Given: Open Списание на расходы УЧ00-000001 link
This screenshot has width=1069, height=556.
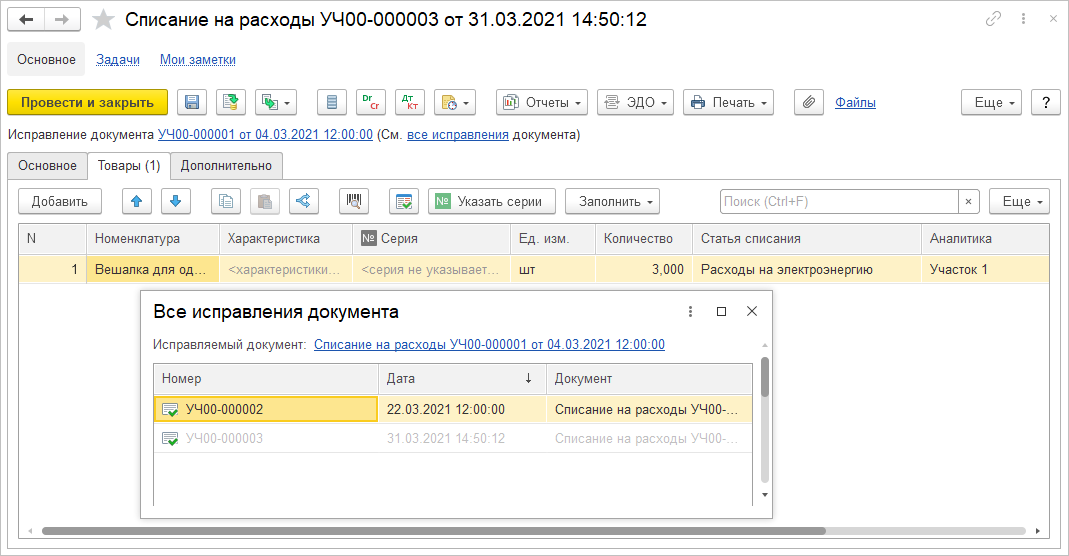Looking at the screenshot, I should click(x=489, y=345).
